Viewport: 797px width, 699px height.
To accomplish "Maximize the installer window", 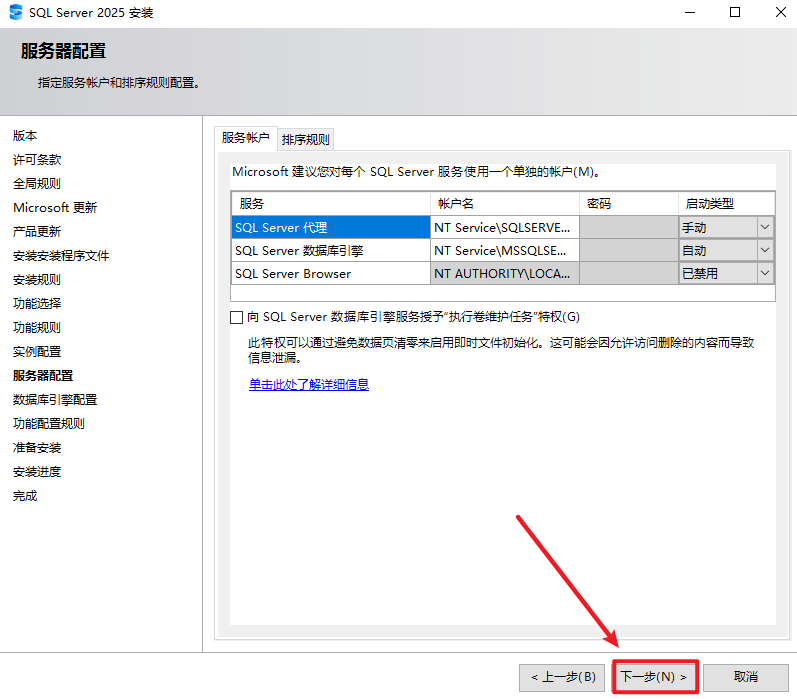I will coord(735,13).
